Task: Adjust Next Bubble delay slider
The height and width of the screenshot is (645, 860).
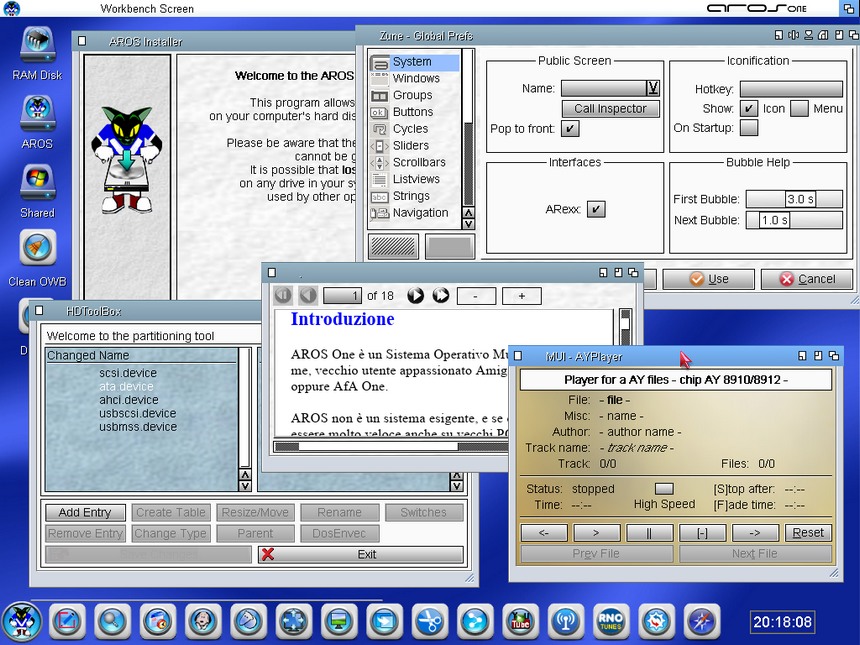Action: tap(794, 220)
